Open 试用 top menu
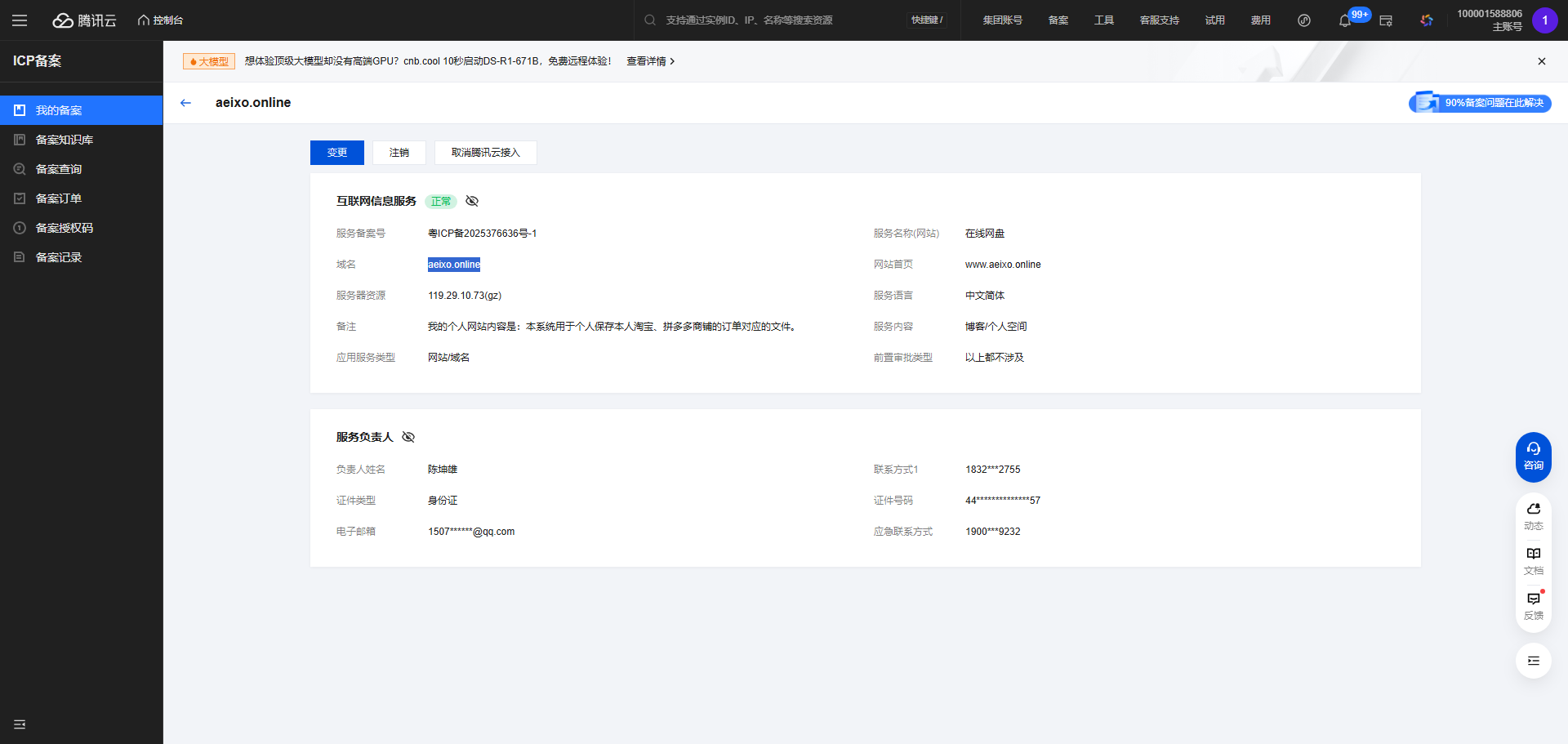The image size is (1568, 744). (x=1215, y=20)
